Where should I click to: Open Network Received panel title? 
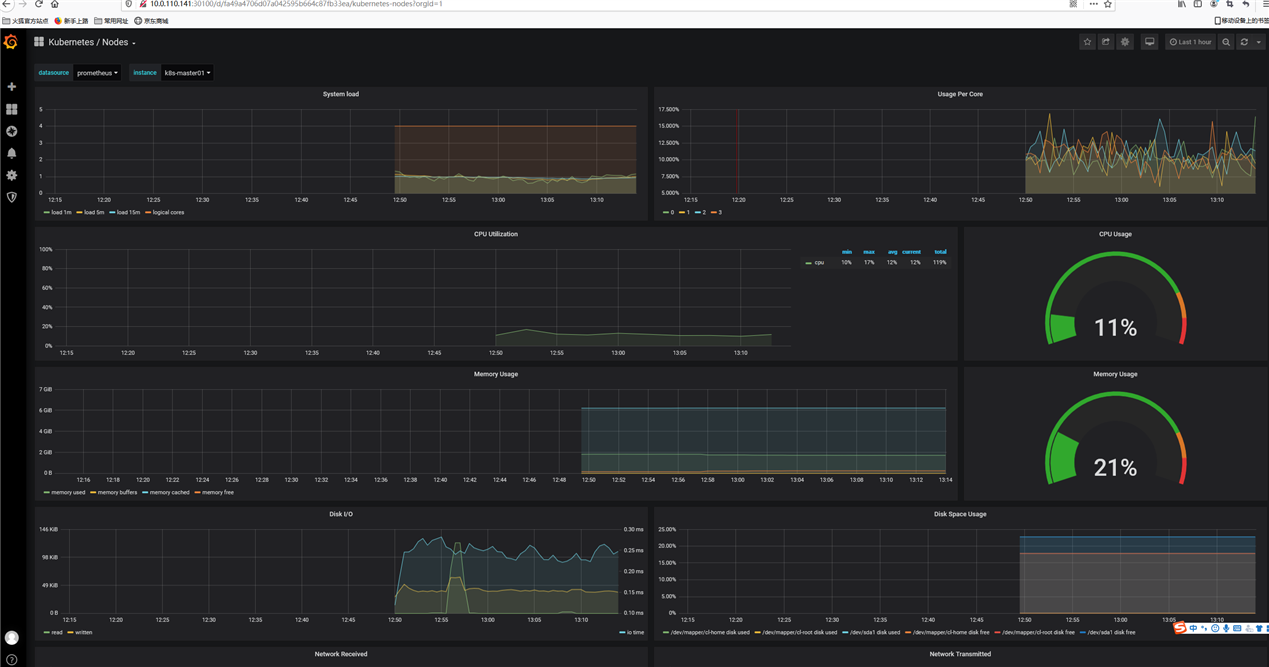click(x=341, y=654)
